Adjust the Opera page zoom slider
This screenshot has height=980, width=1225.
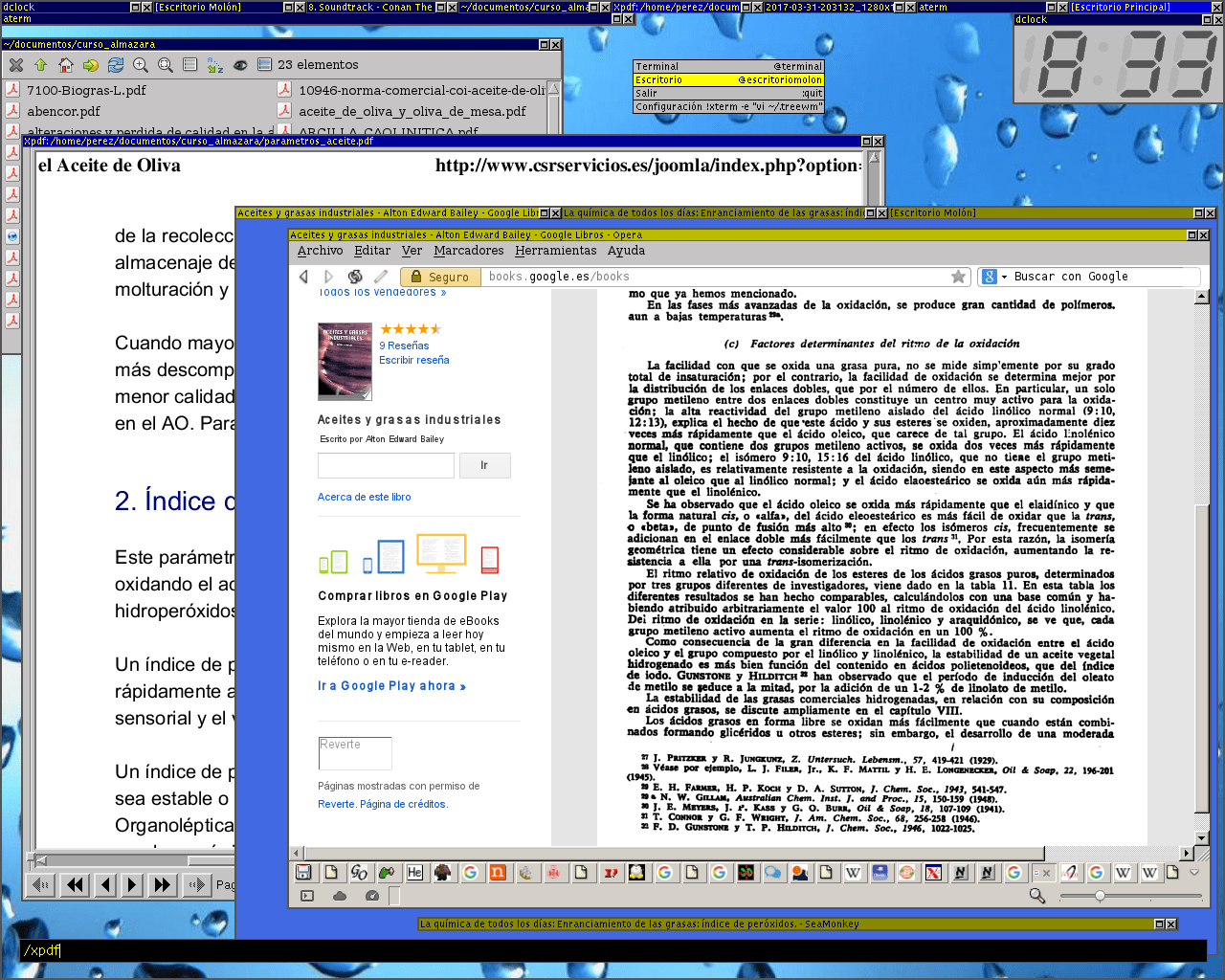coord(1131,896)
